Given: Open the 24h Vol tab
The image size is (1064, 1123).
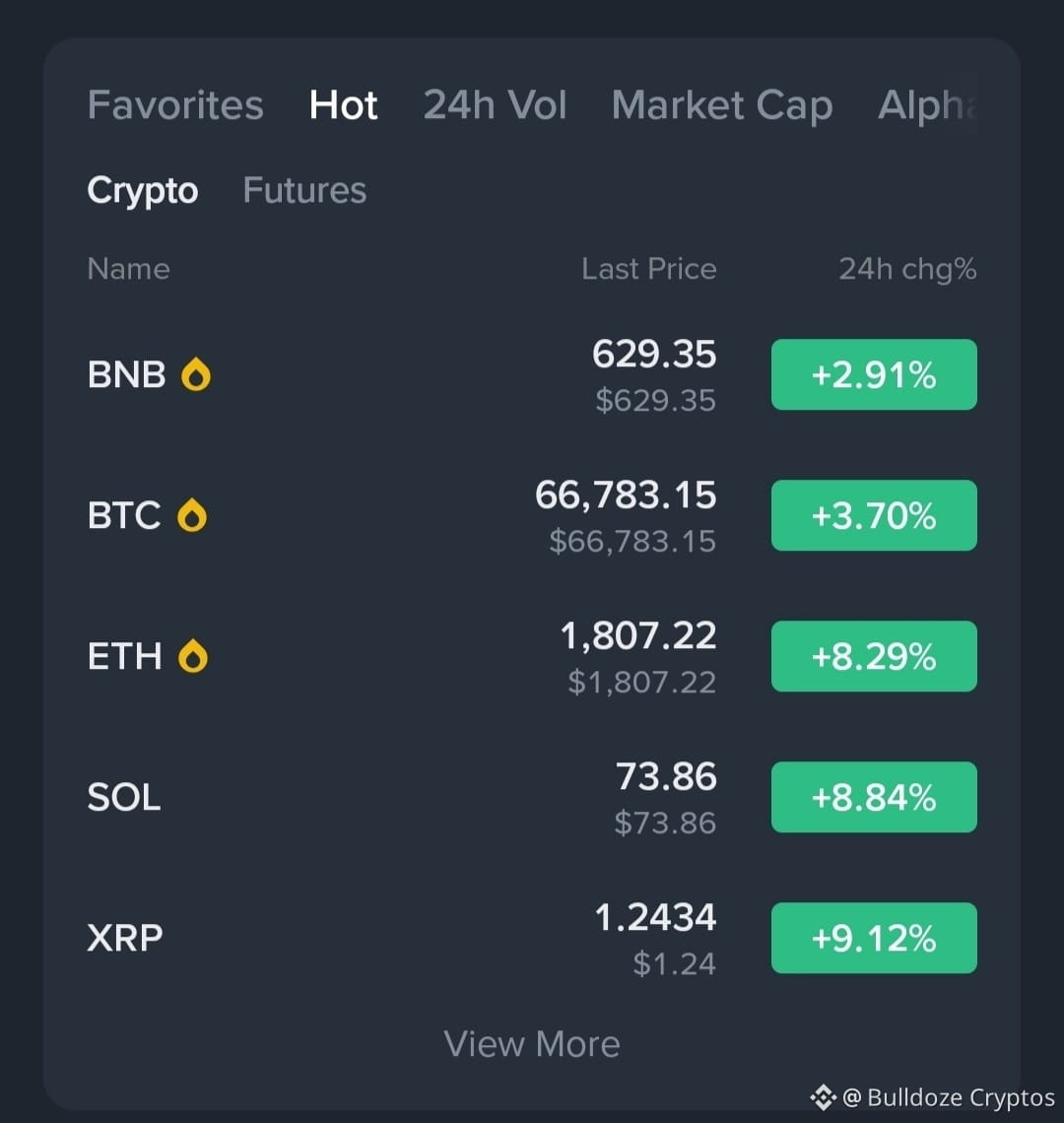Looking at the screenshot, I should 496,105.
